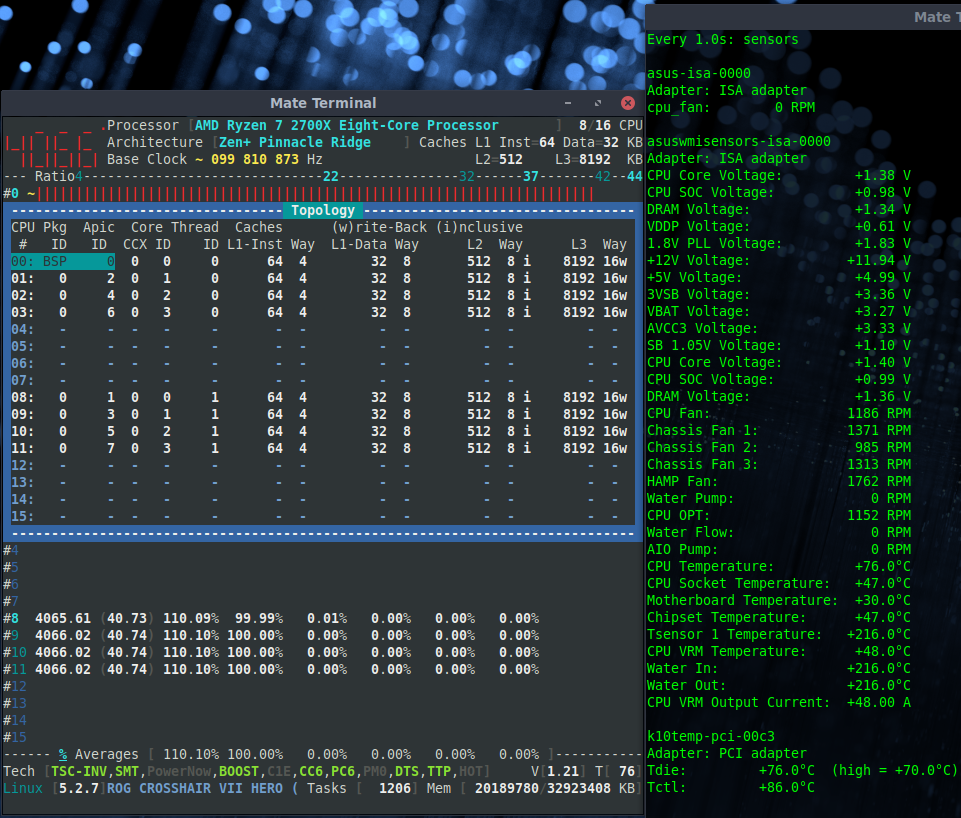961x818 pixels.
Task: Click the CPU Temperature +76.0°C line
Action: [x=778, y=567]
